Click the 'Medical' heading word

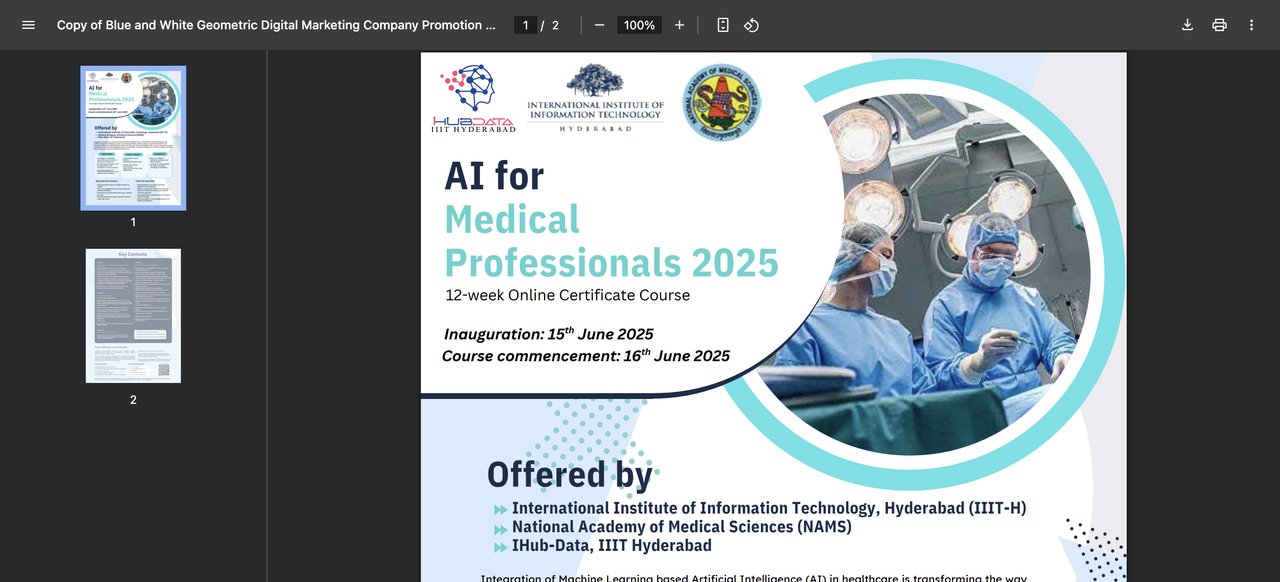512,219
